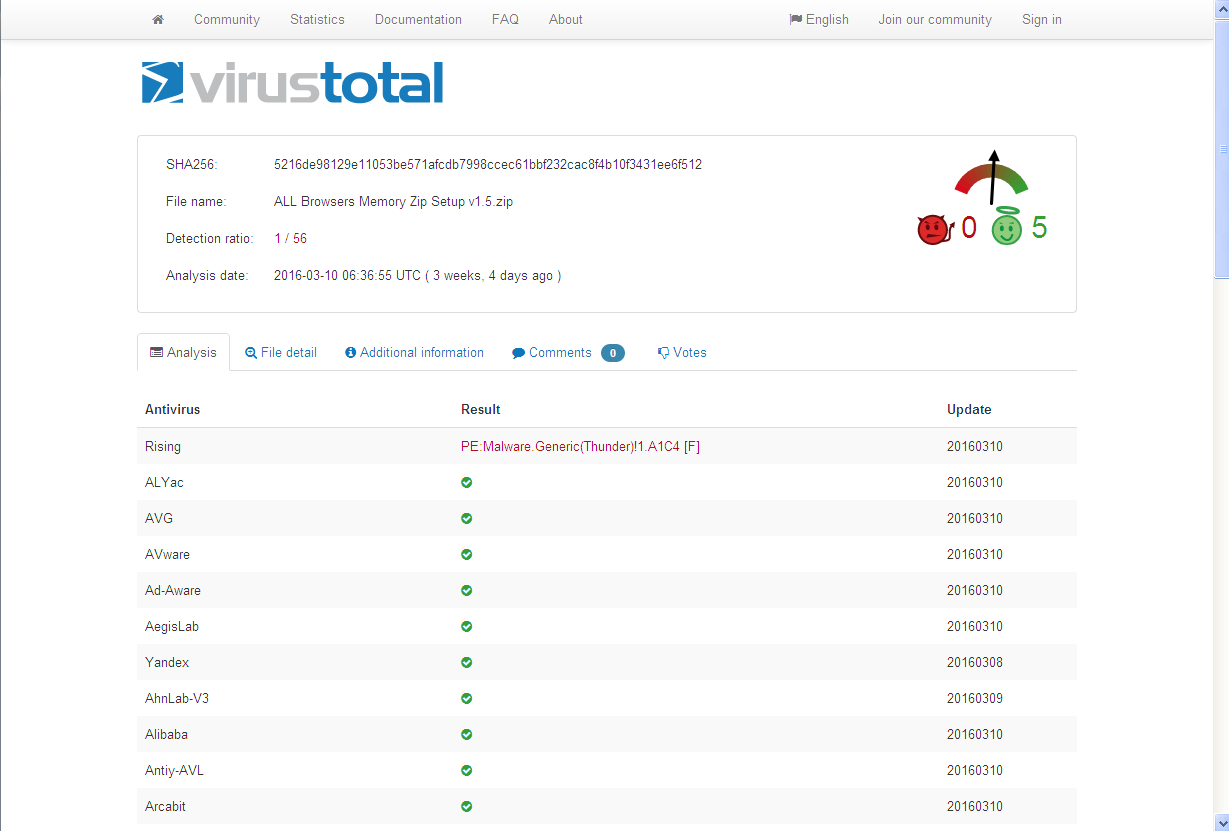Click the Update column header

[969, 409]
